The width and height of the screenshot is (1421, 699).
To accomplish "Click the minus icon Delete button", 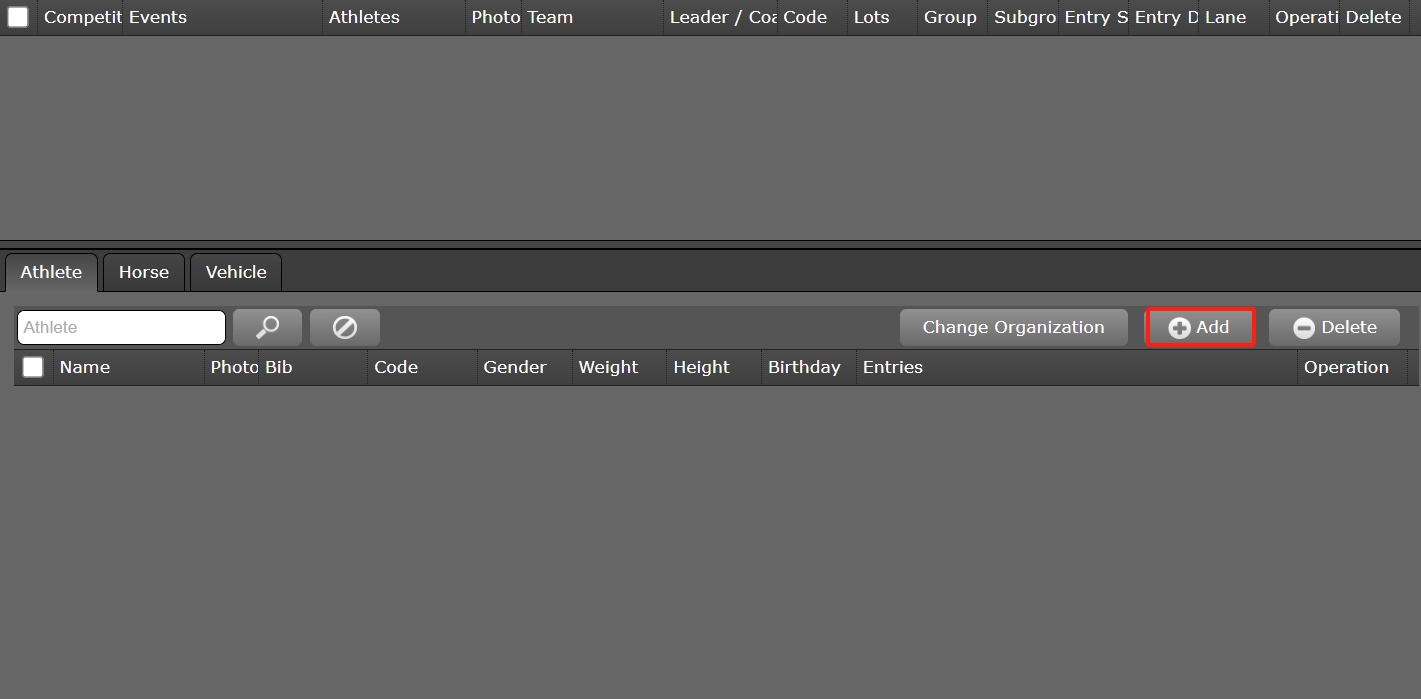I will click(1334, 327).
